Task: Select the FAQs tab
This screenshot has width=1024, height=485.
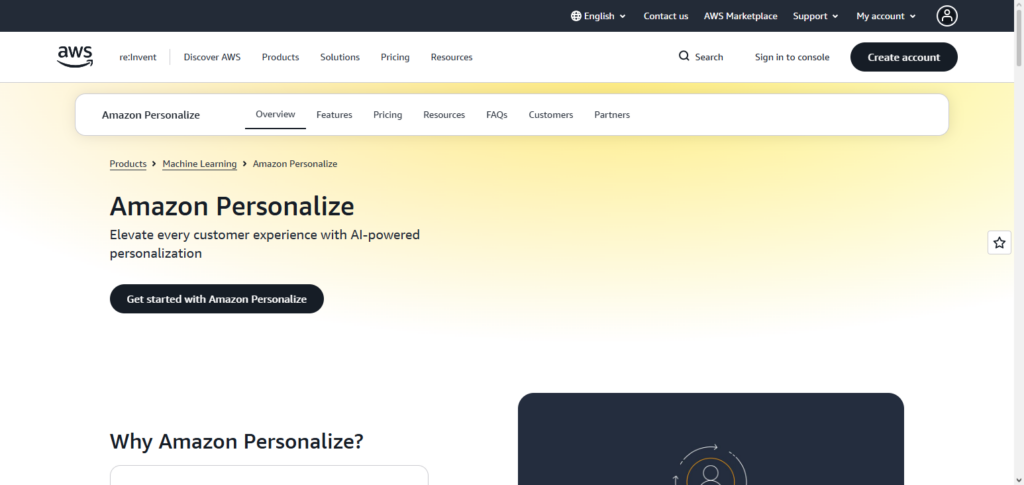Action: click(x=497, y=115)
